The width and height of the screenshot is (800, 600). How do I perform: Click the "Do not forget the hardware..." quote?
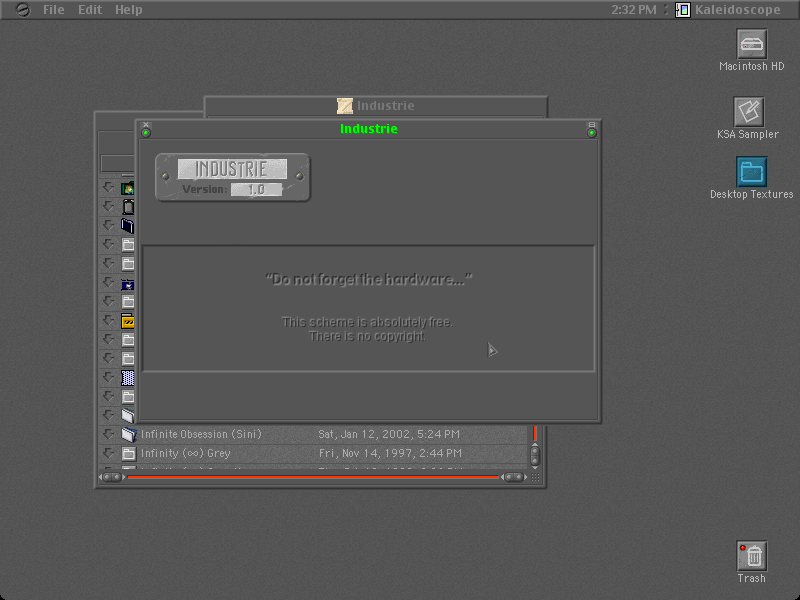[368, 279]
